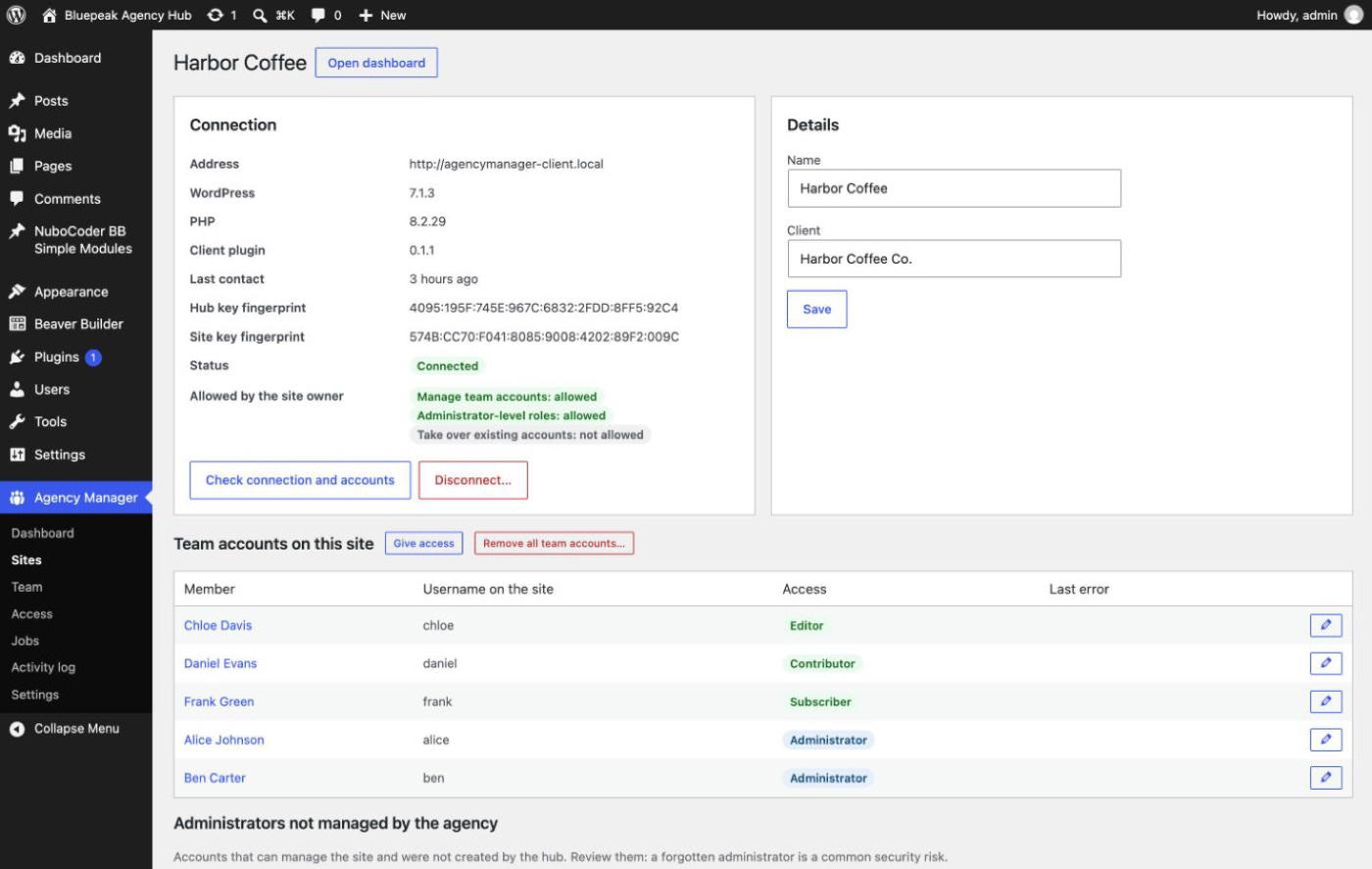Edit Ben Carter access pencil icon
Screen dimensions: 1372x869
click(x=1326, y=778)
